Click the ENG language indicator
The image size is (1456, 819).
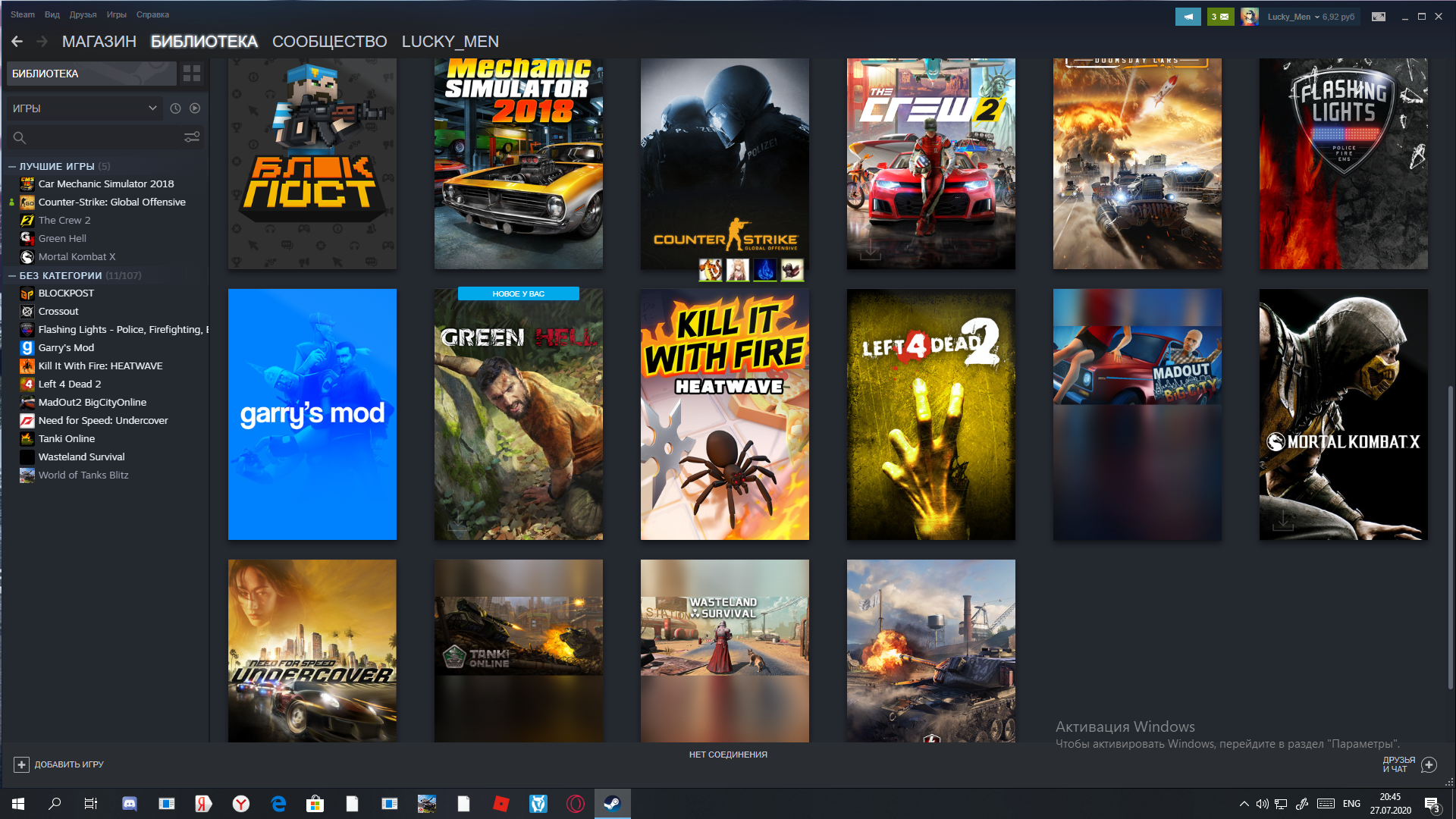coord(1351,804)
